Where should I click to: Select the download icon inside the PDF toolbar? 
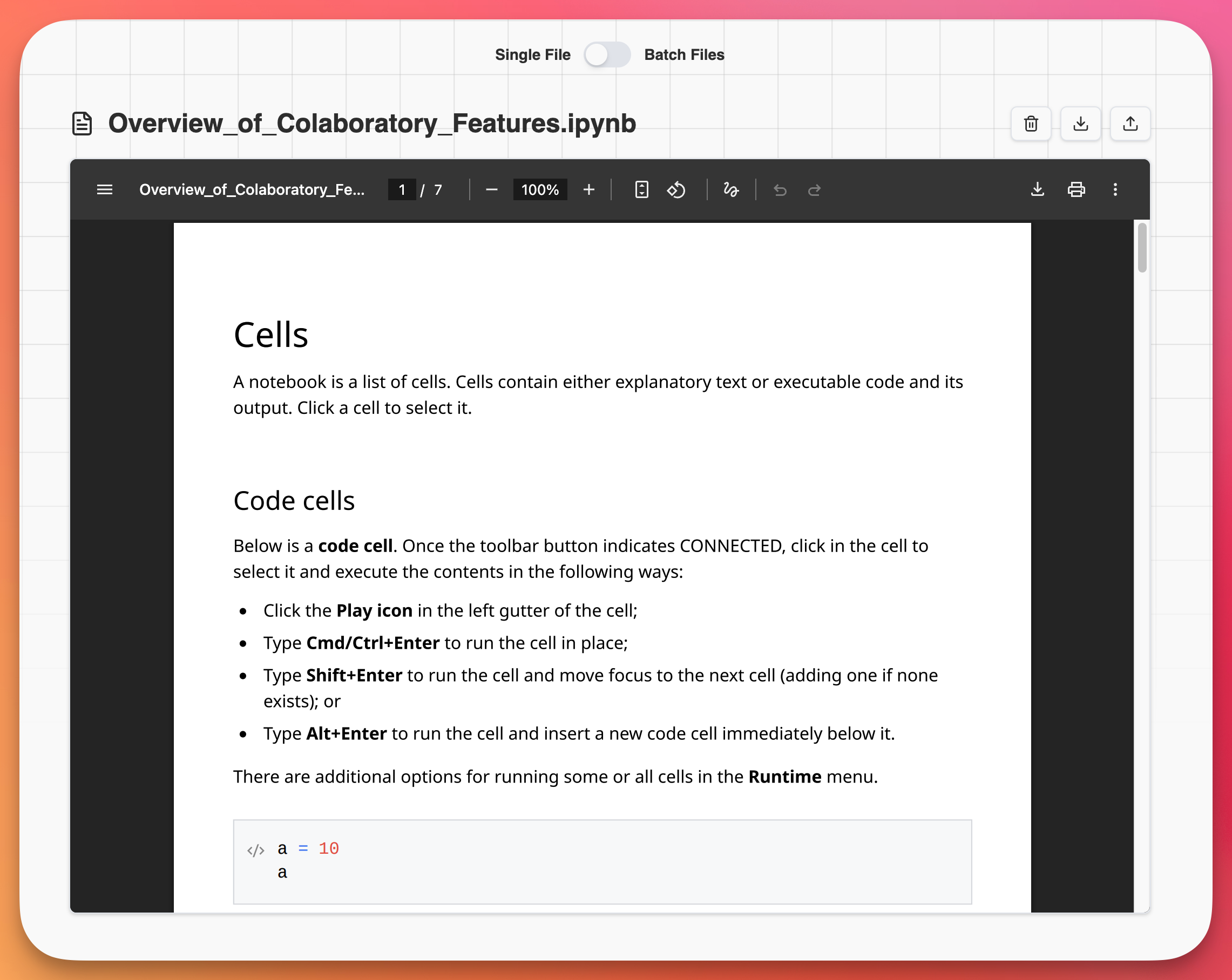[x=1038, y=189]
